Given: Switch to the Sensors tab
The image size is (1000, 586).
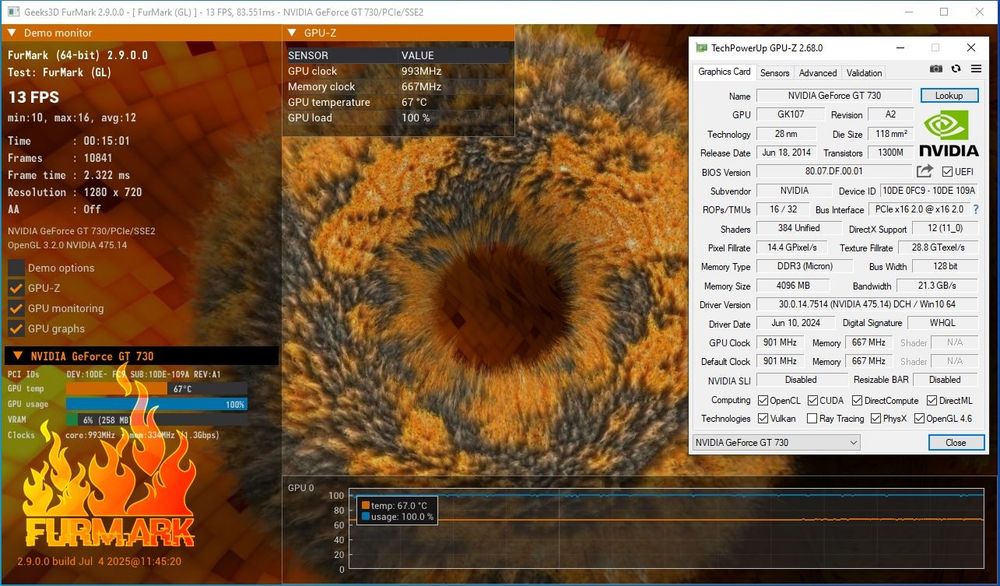Looking at the screenshot, I should 775,73.
